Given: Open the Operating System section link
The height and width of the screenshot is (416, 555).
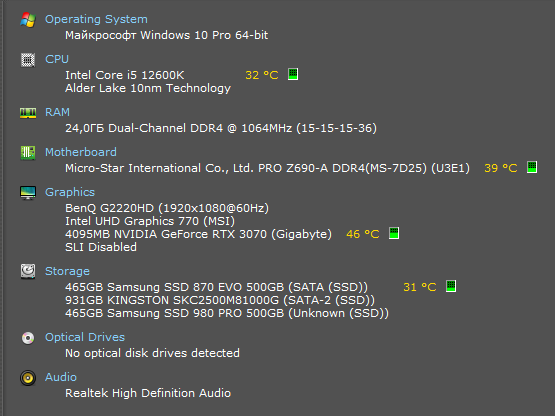Looking at the screenshot, I should [x=96, y=19].
